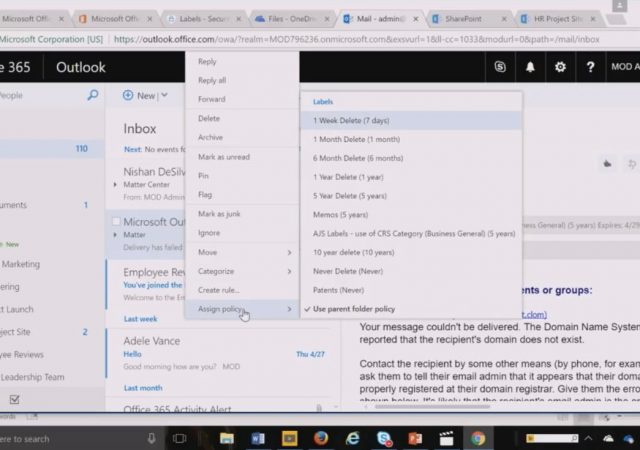Apply 1 Month Delete label
The width and height of the screenshot is (640, 450).
tap(411, 139)
